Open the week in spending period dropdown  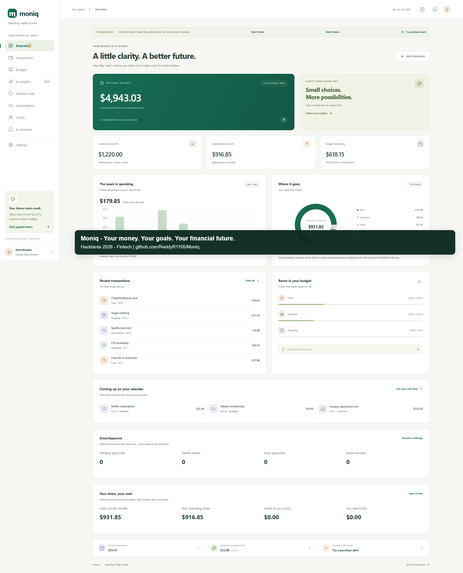pyautogui.click(x=252, y=184)
